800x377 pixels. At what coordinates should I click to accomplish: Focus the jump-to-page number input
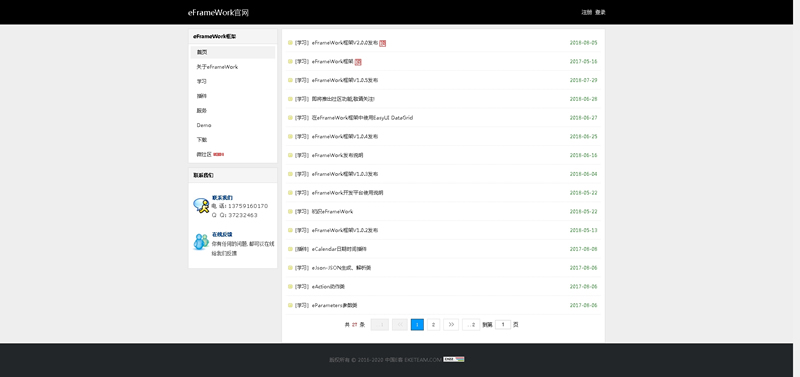[503, 324]
